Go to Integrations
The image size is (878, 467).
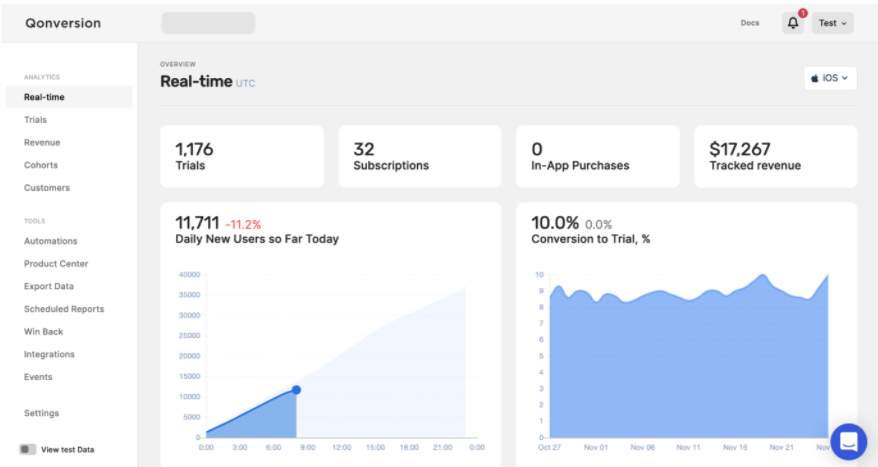[49, 354]
